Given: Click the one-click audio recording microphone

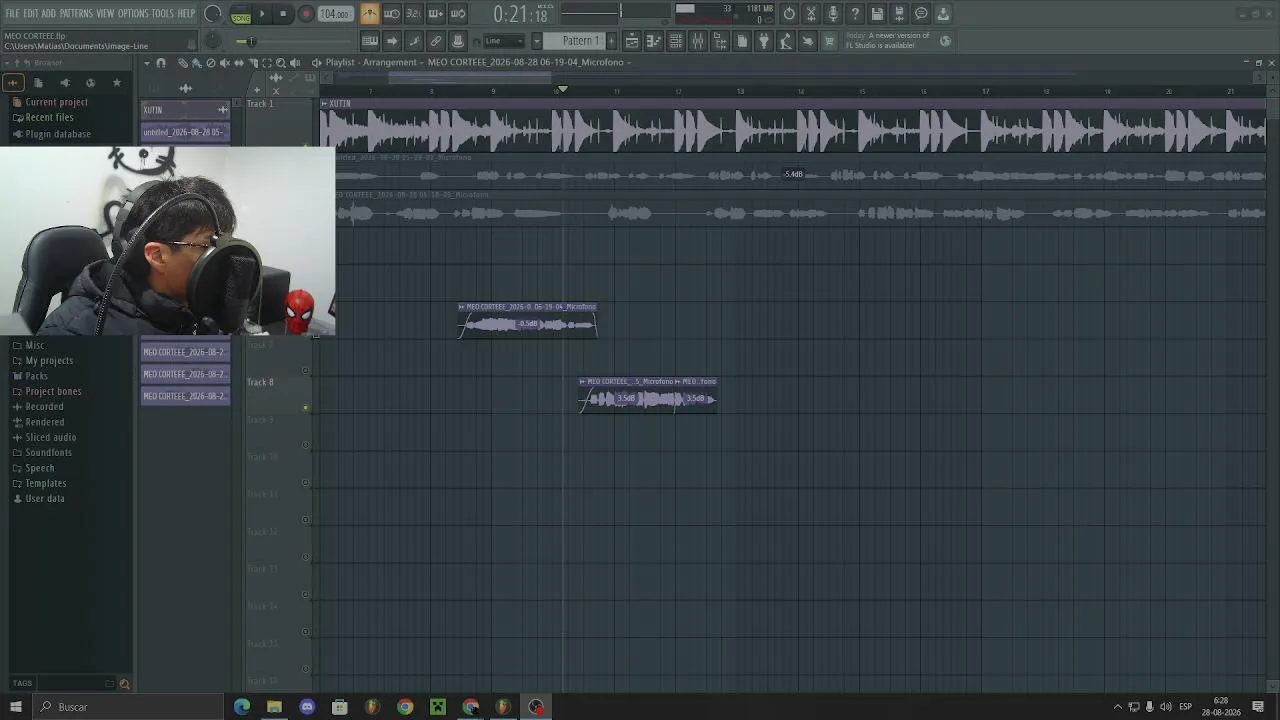Looking at the screenshot, I should [x=833, y=14].
